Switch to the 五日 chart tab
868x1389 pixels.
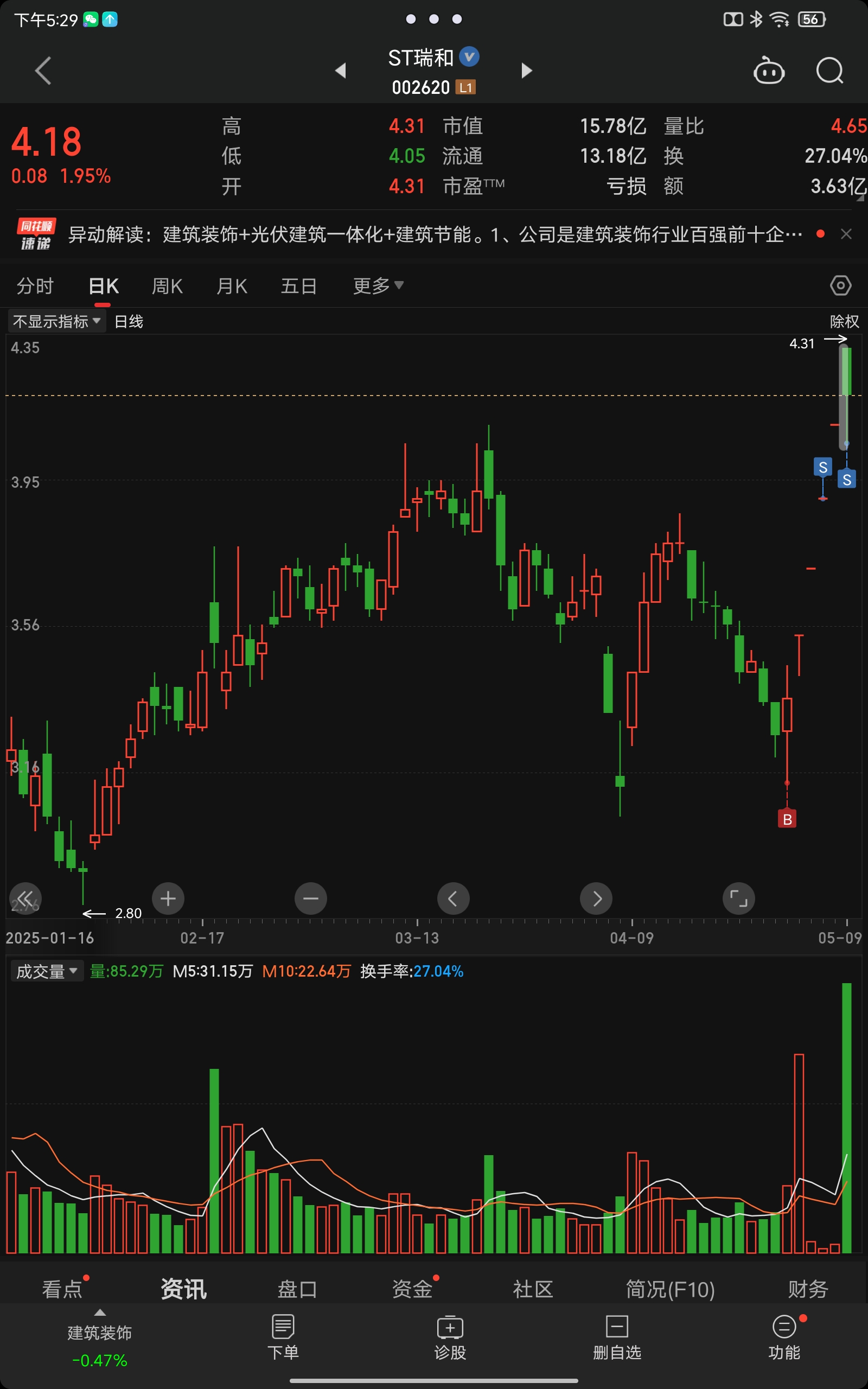(x=298, y=286)
